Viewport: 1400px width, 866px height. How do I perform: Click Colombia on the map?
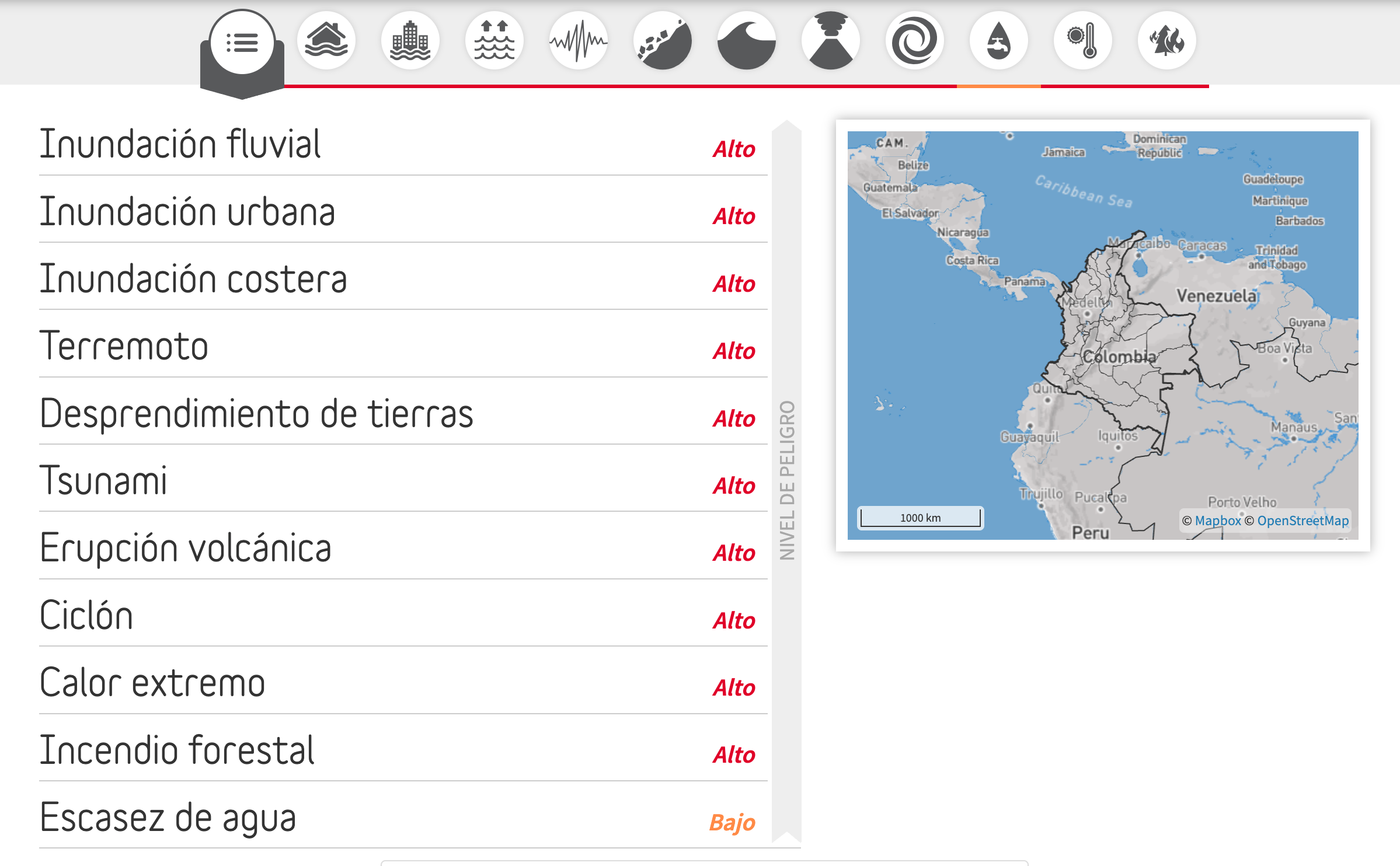click(x=1119, y=356)
